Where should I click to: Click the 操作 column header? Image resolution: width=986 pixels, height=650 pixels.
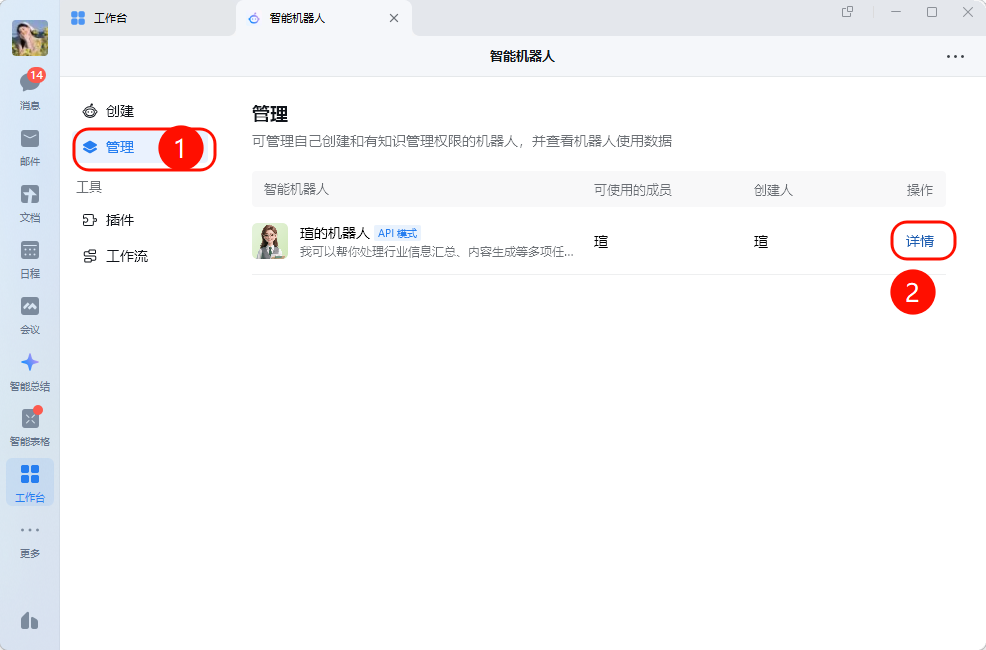(x=919, y=190)
